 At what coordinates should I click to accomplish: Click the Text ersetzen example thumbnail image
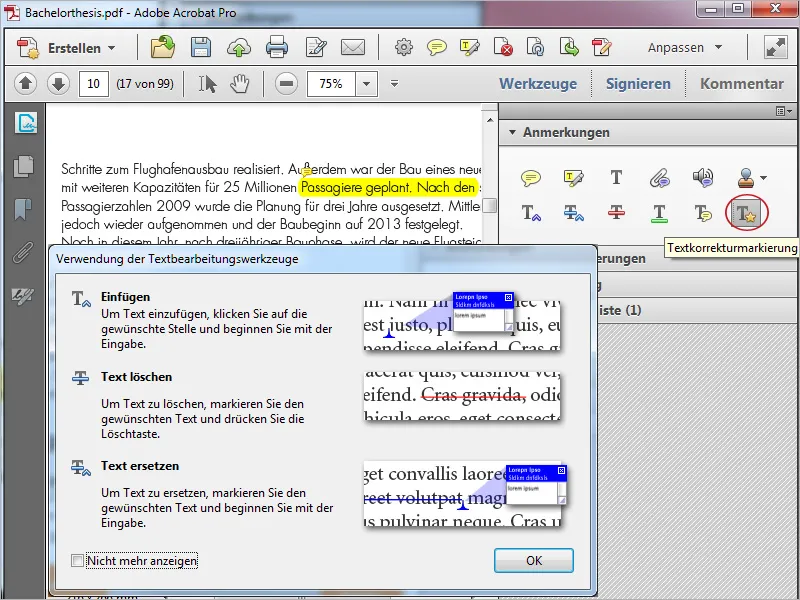click(x=464, y=494)
